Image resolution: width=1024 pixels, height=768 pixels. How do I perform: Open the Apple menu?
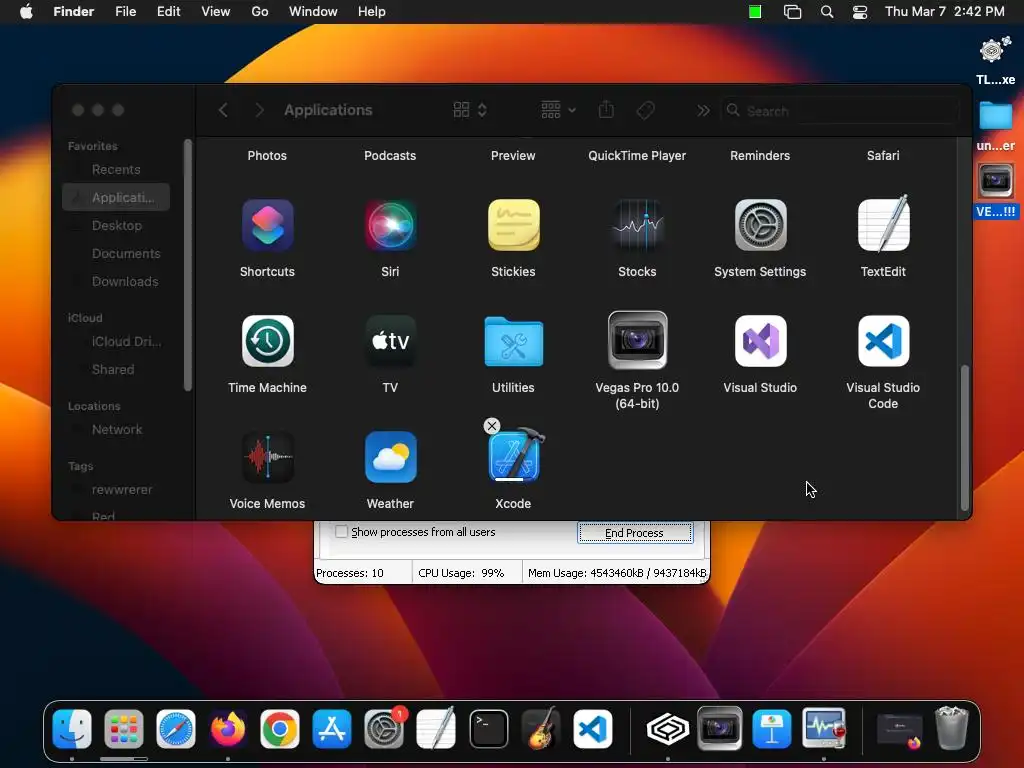(26, 12)
